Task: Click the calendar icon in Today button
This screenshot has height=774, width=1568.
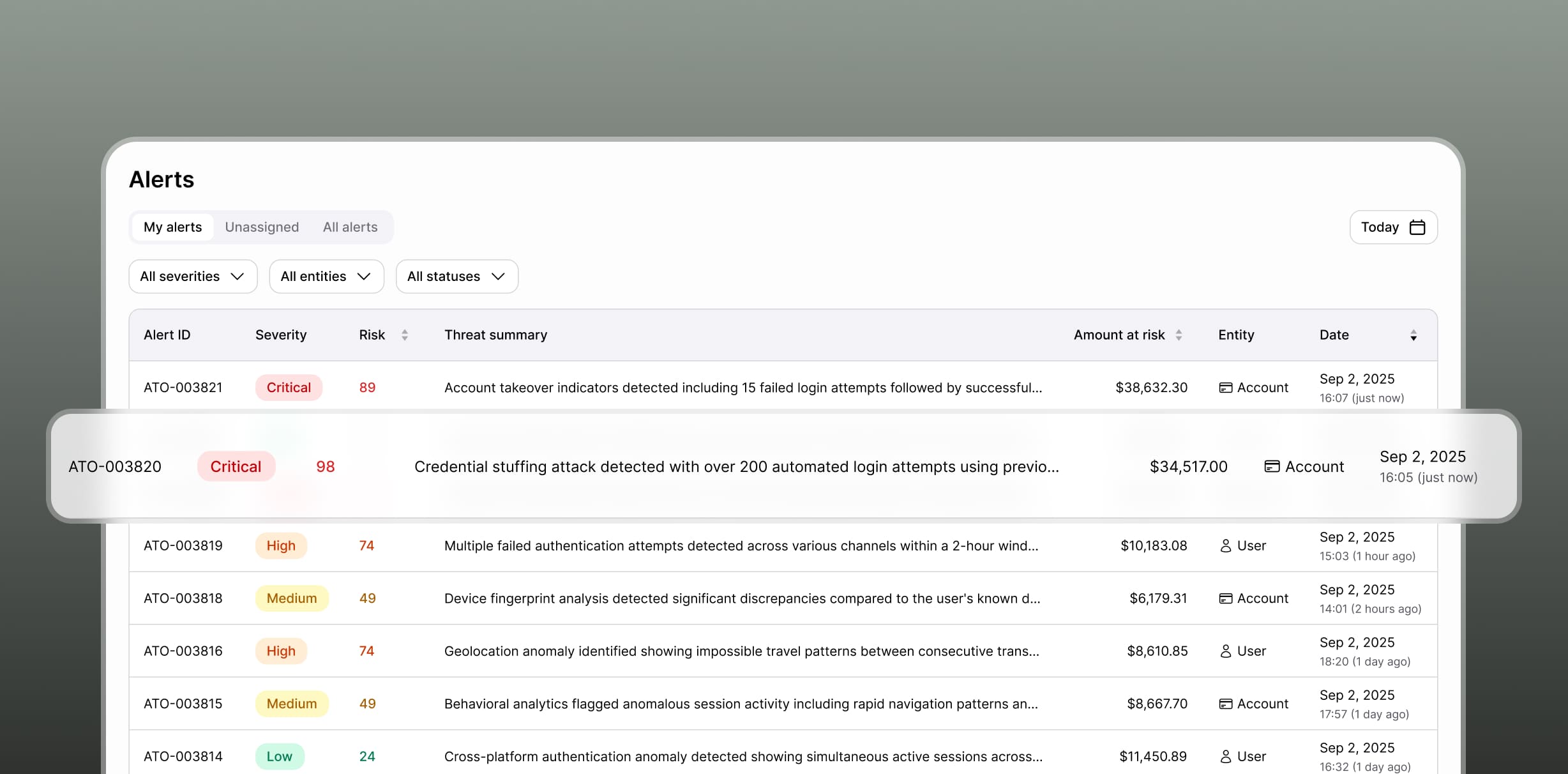Action: tap(1417, 227)
